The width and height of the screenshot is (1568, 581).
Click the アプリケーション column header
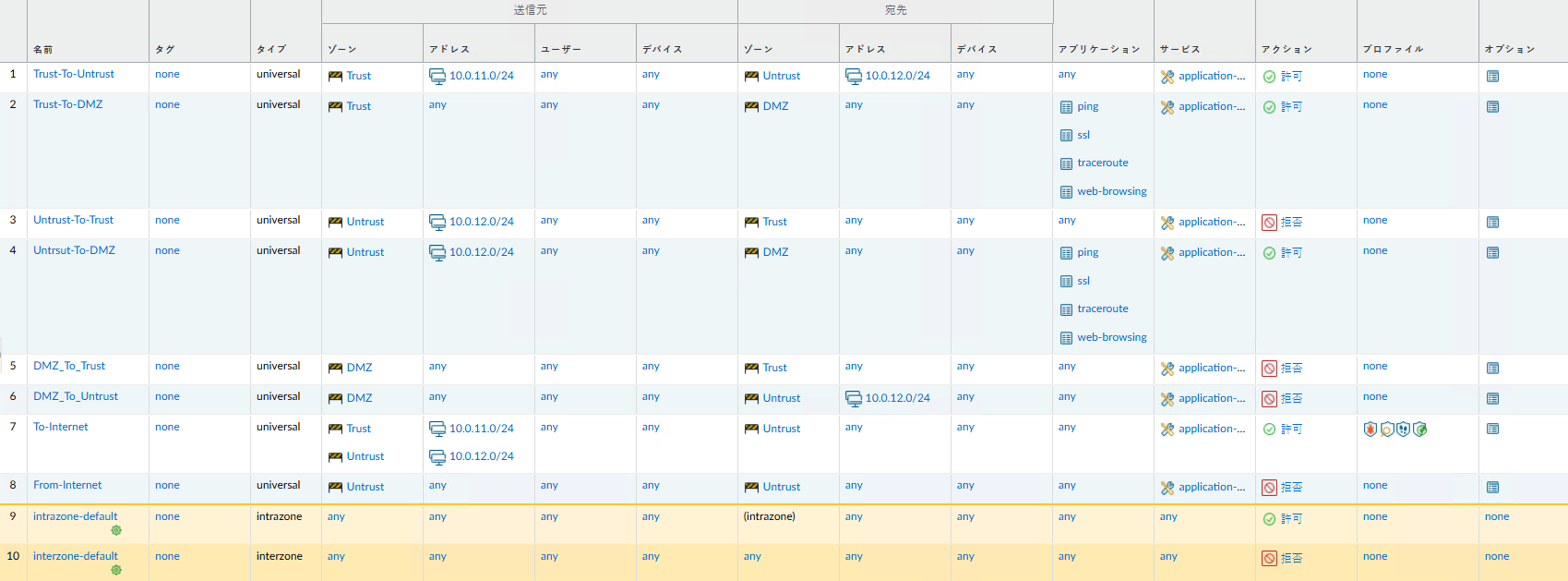1098,49
